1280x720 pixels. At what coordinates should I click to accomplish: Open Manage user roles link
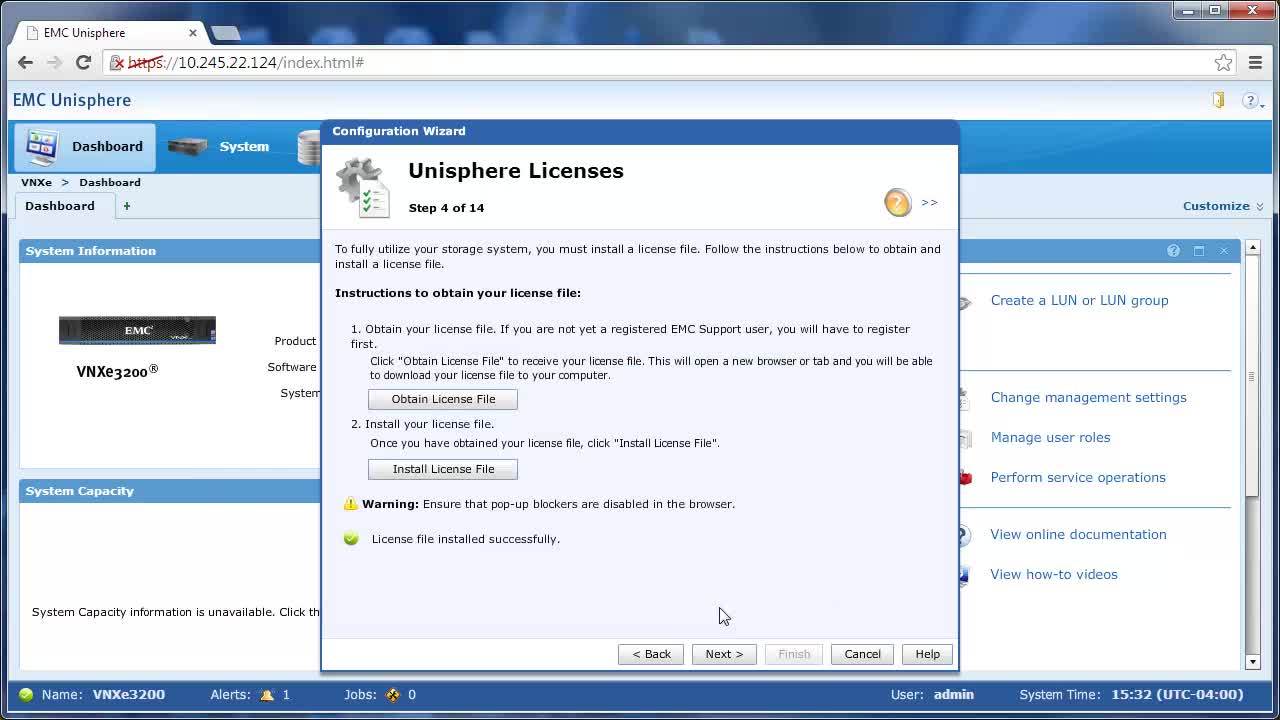coord(1050,437)
